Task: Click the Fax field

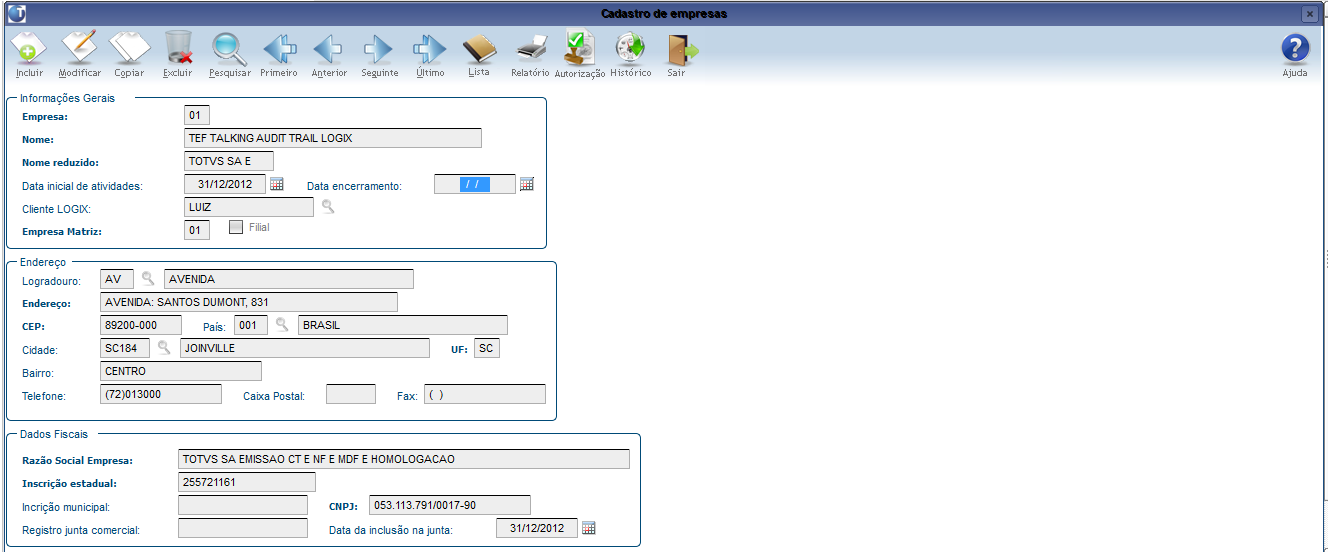Action: pyautogui.click(x=485, y=394)
